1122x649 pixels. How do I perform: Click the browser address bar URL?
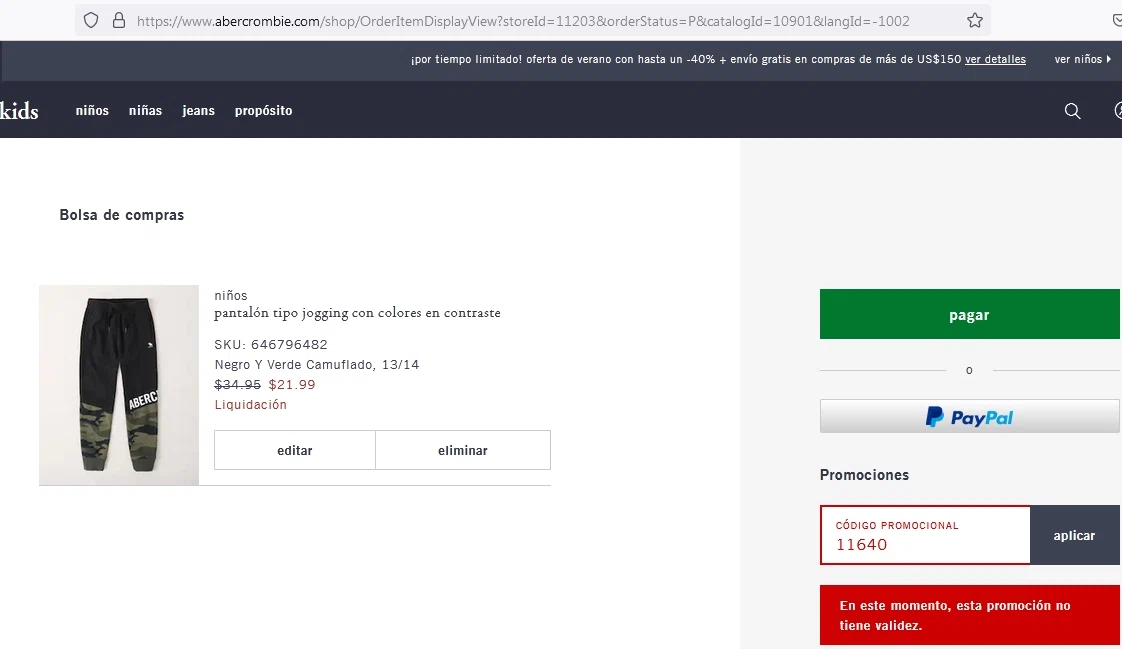click(x=523, y=21)
